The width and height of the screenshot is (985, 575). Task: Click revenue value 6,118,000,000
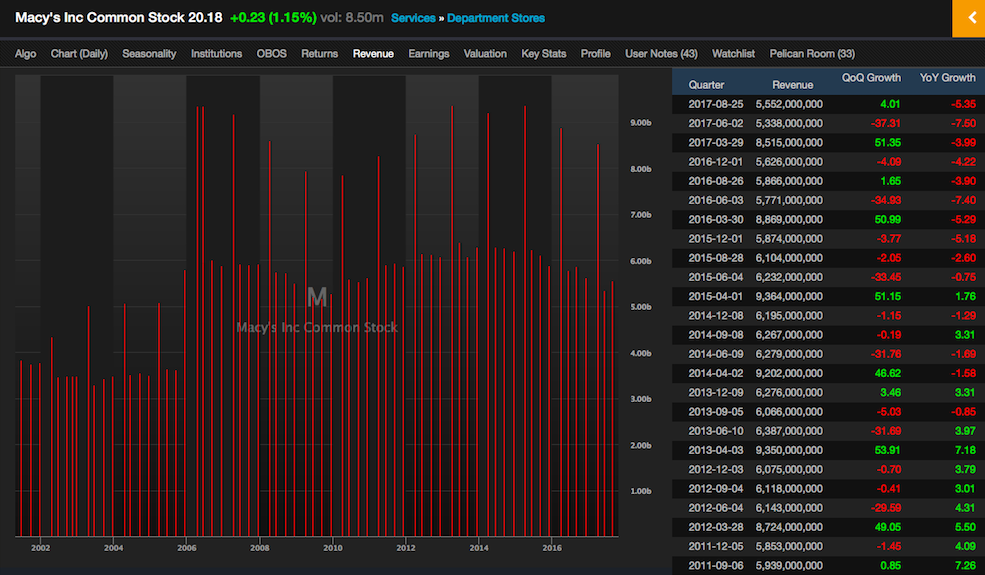coord(789,489)
